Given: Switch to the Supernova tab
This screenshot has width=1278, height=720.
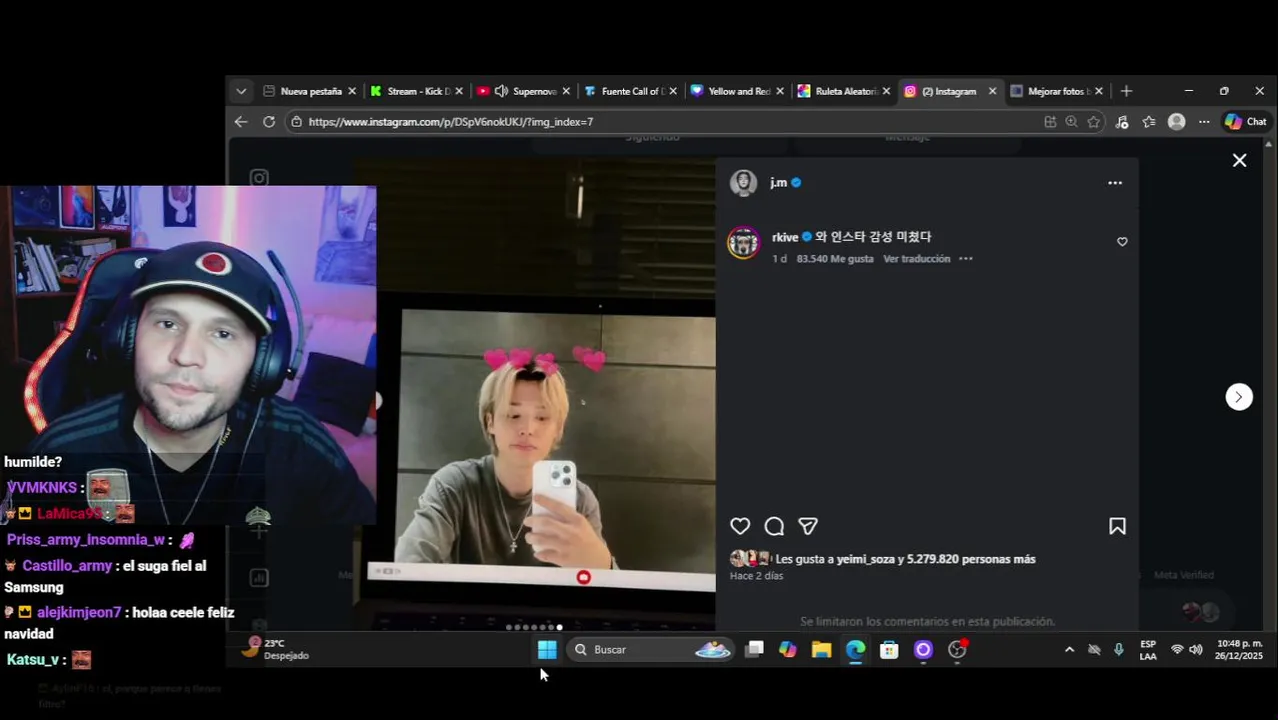Looking at the screenshot, I should 534,91.
